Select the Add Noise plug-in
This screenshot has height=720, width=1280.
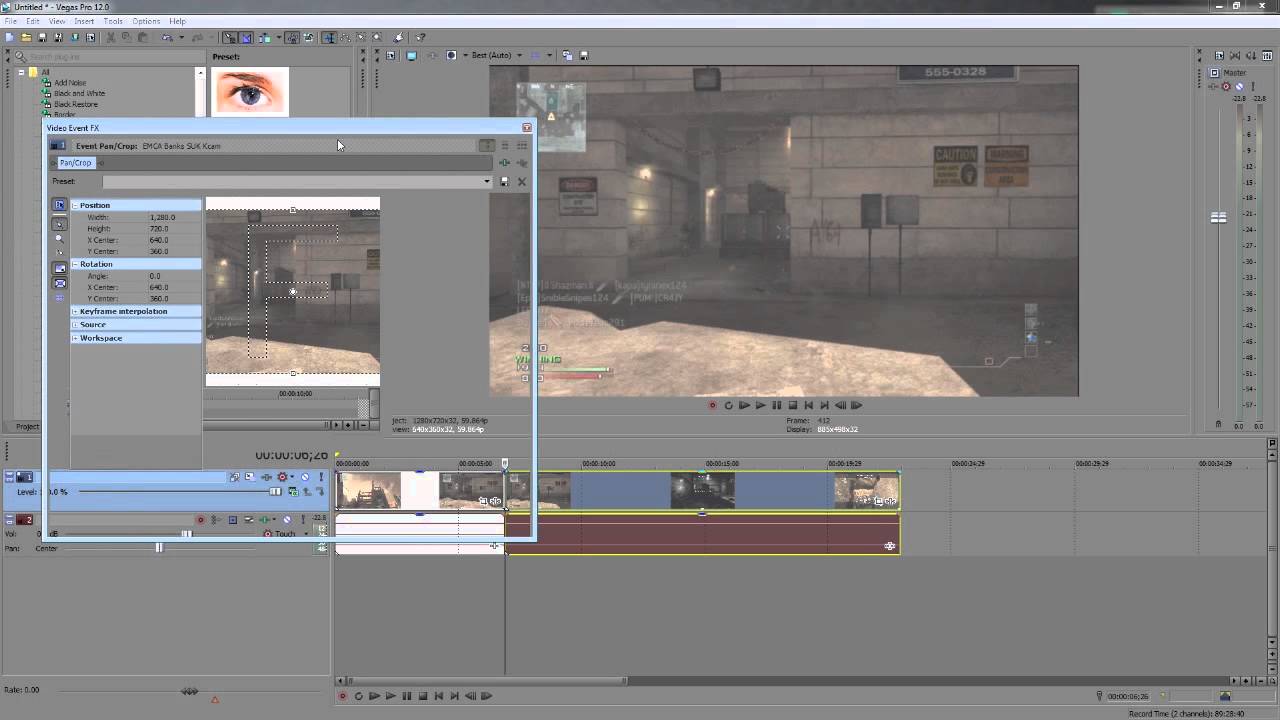coord(70,83)
